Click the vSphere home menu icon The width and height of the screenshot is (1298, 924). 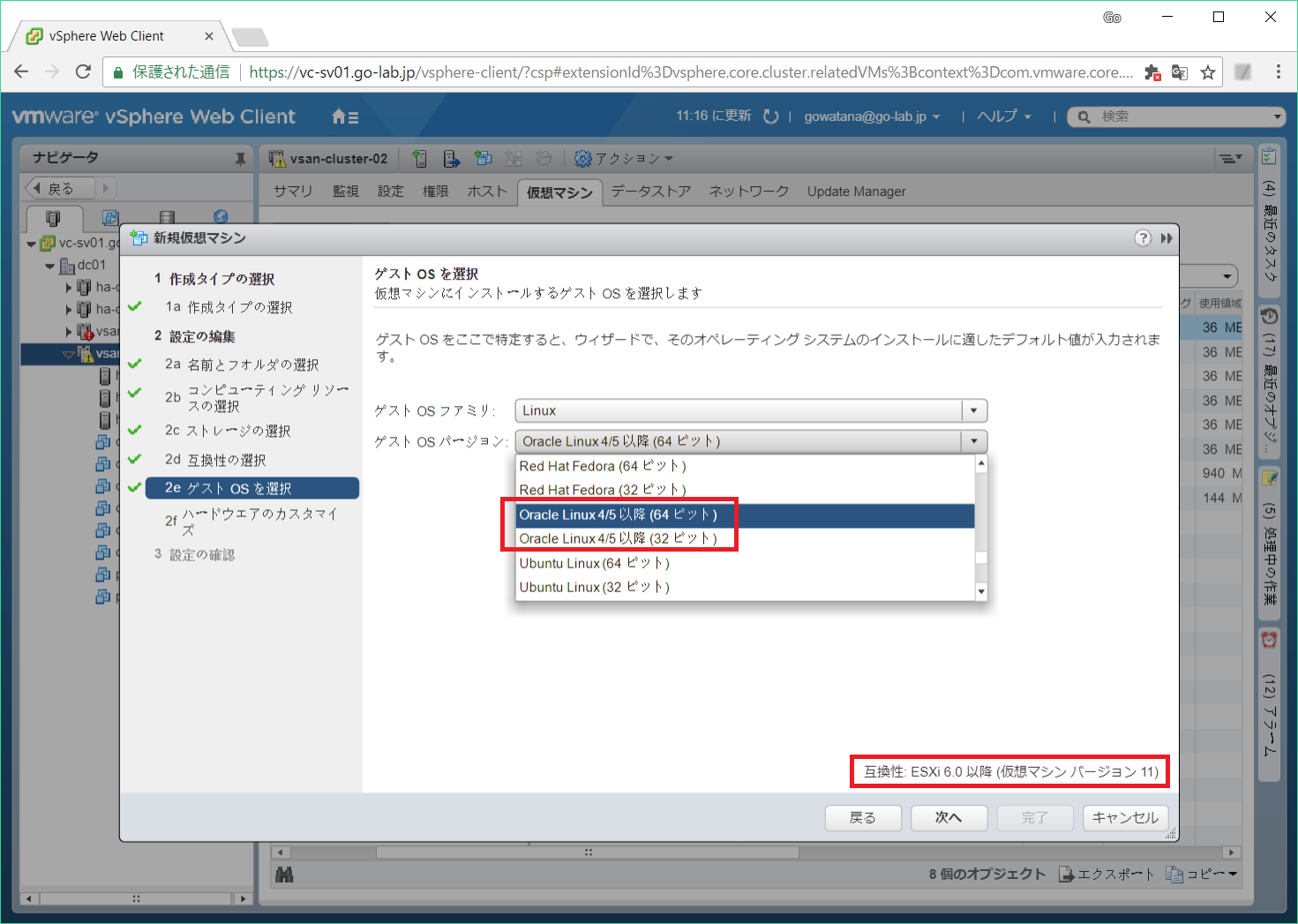[x=344, y=116]
